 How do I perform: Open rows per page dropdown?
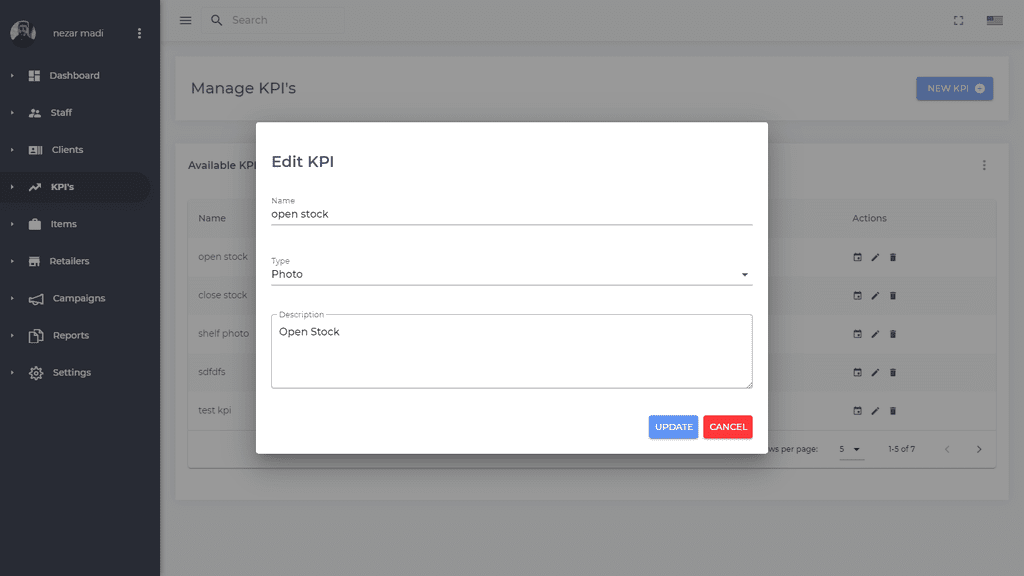851,449
